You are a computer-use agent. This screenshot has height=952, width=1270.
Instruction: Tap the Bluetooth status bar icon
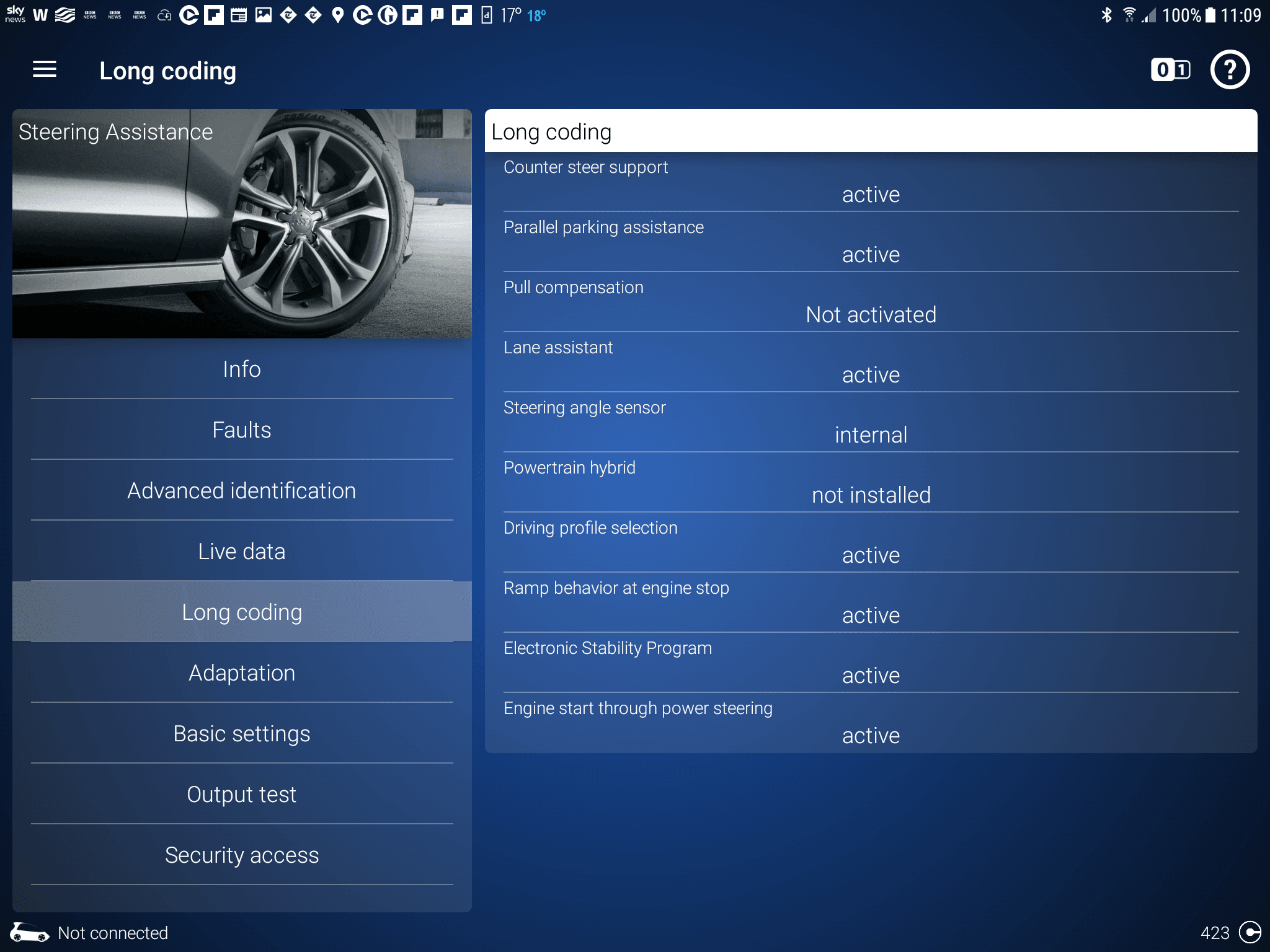point(1106,15)
